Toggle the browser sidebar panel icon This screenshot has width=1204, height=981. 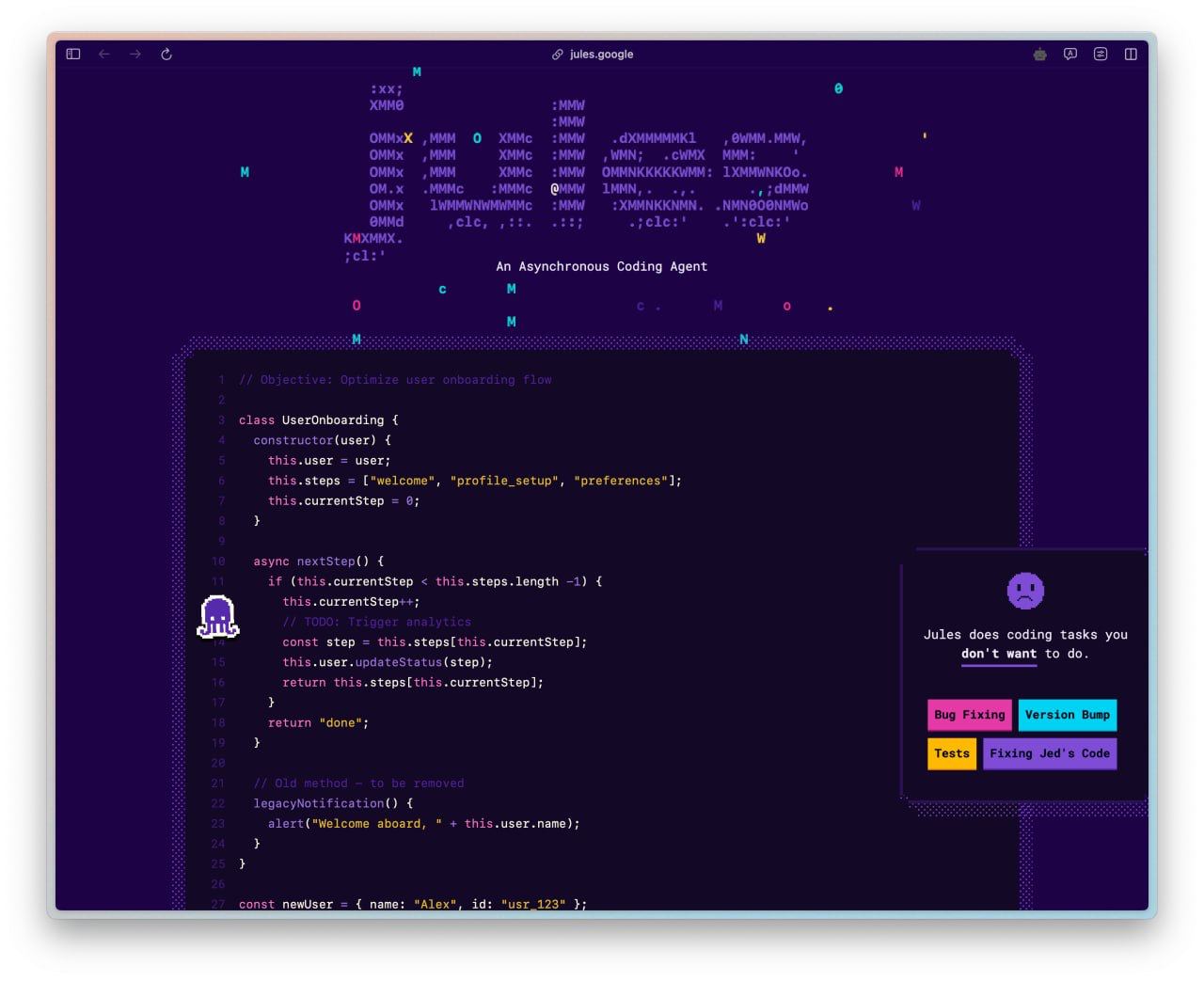point(73,55)
